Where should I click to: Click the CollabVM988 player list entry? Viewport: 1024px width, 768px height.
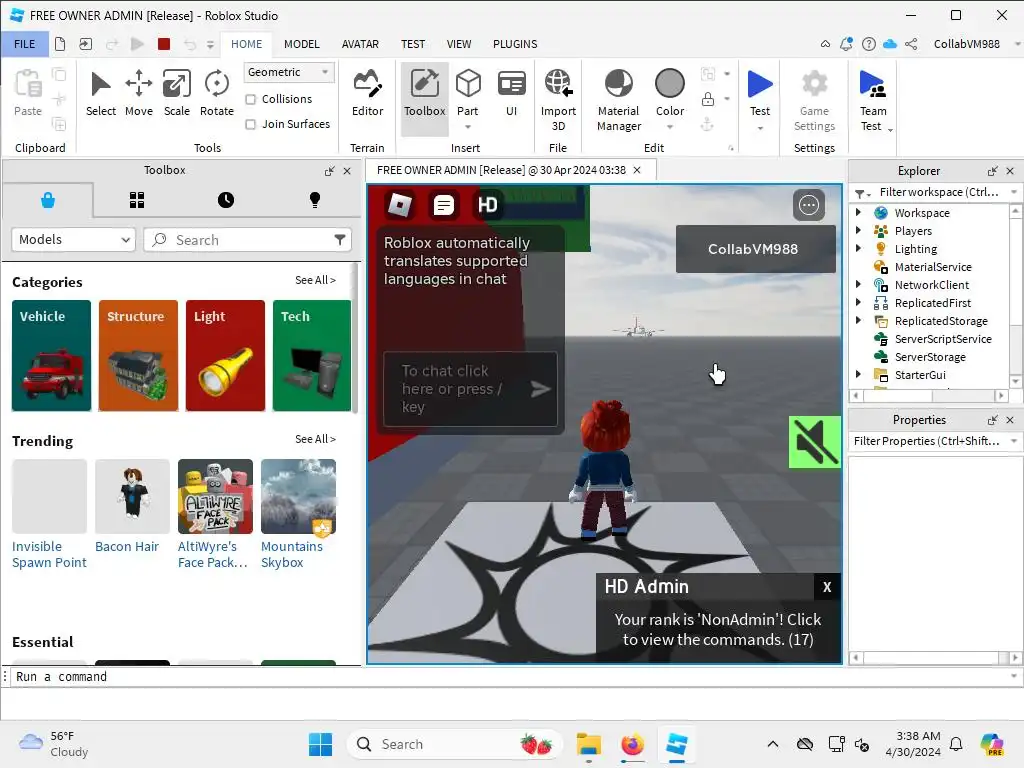(756, 249)
